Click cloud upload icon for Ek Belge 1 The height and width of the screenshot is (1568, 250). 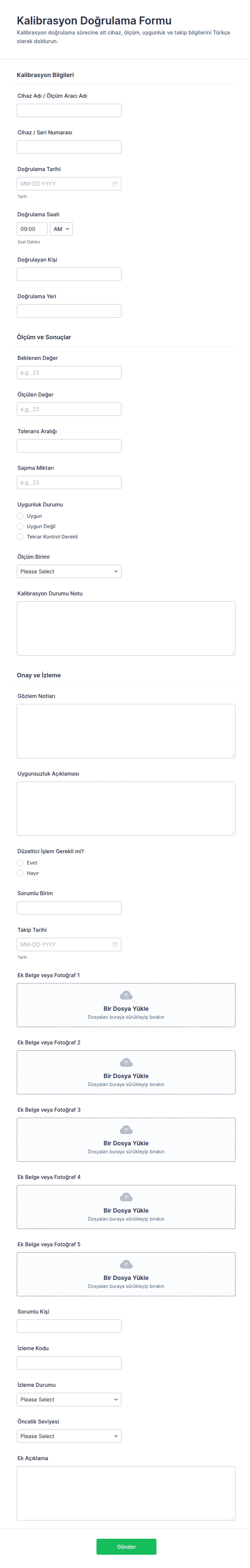pyautogui.click(x=126, y=995)
